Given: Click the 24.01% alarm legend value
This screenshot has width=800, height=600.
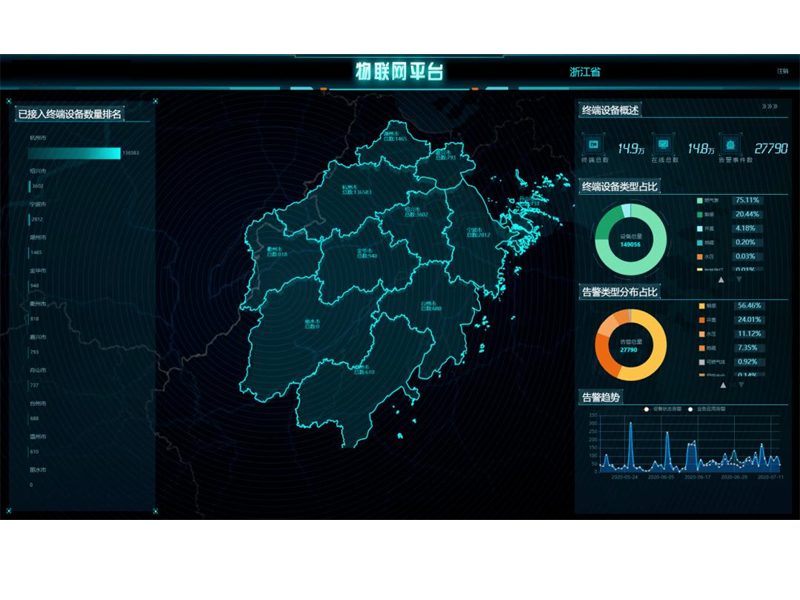Looking at the screenshot, I should [749, 320].
